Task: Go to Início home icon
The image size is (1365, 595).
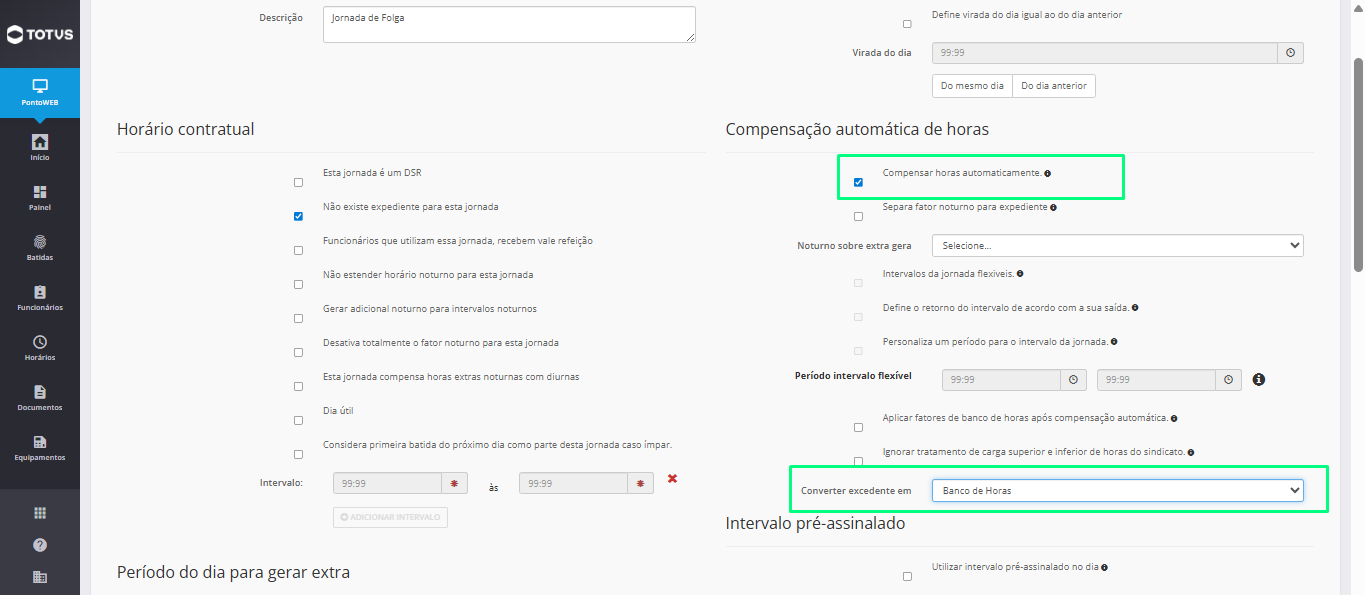Action: (x=40, y=141)
